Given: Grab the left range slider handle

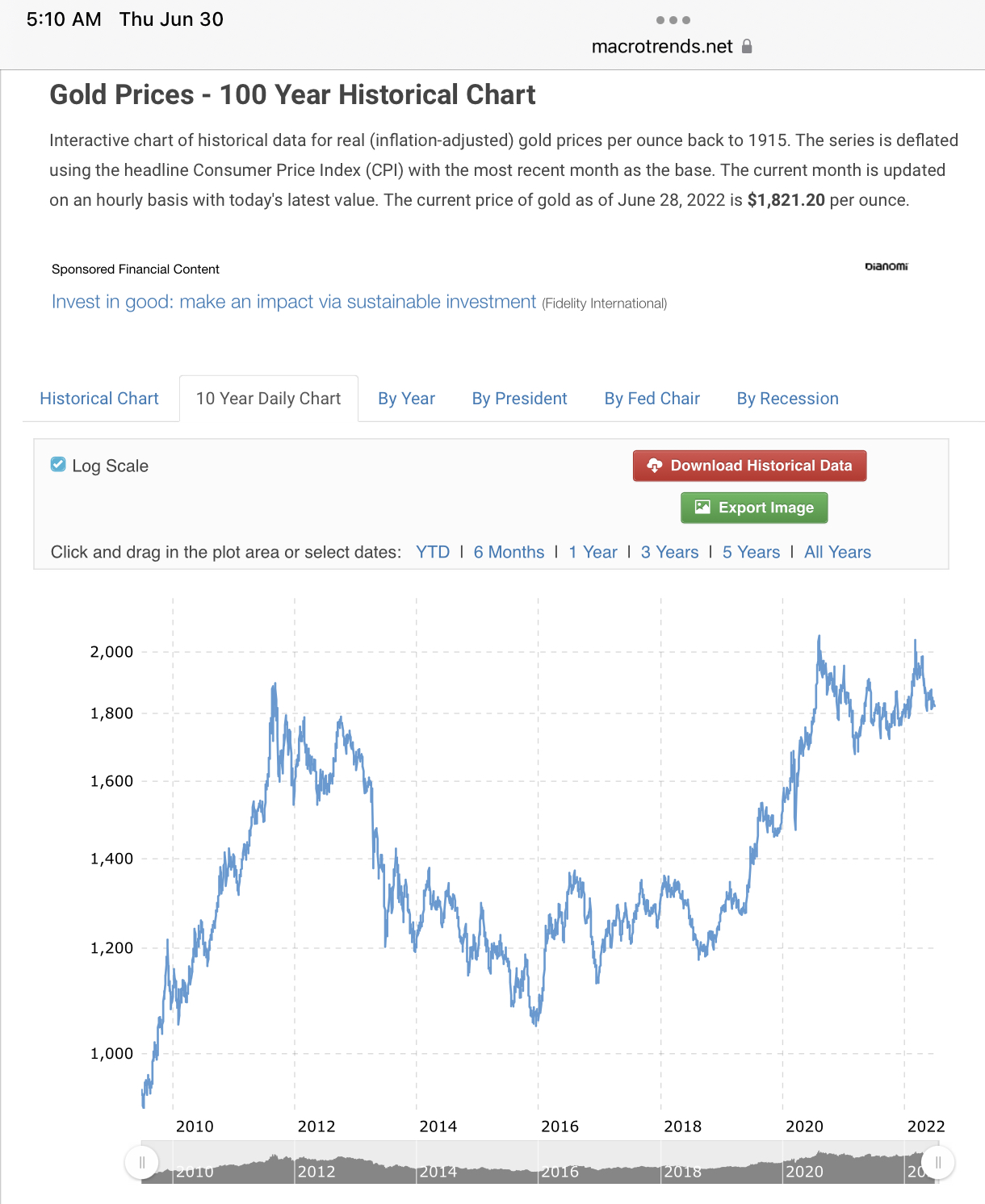Looking at the screenshot, I should (x=141, y=1163).
